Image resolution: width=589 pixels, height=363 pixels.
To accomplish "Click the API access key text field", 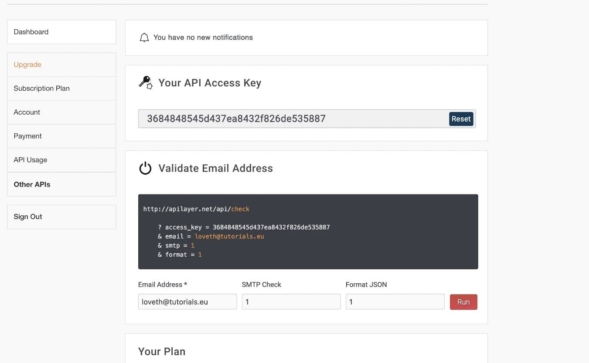I will (x=293, y=119).
